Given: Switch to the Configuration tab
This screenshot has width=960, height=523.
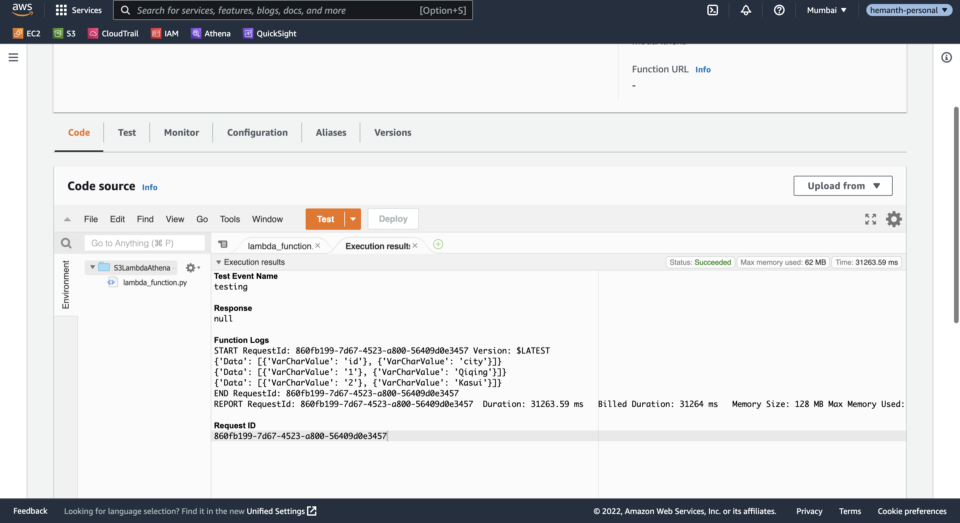Looking at the screenshot, I should tap(257, 132).
